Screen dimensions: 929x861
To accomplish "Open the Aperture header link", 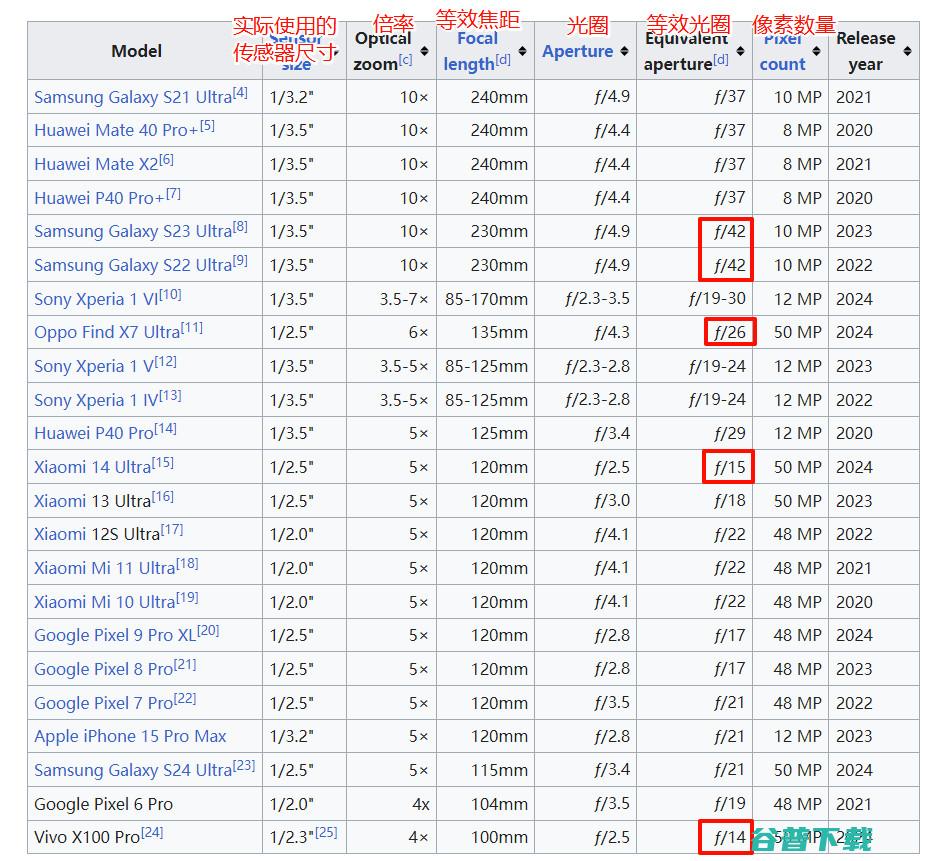I will click(x=578, y=52).
